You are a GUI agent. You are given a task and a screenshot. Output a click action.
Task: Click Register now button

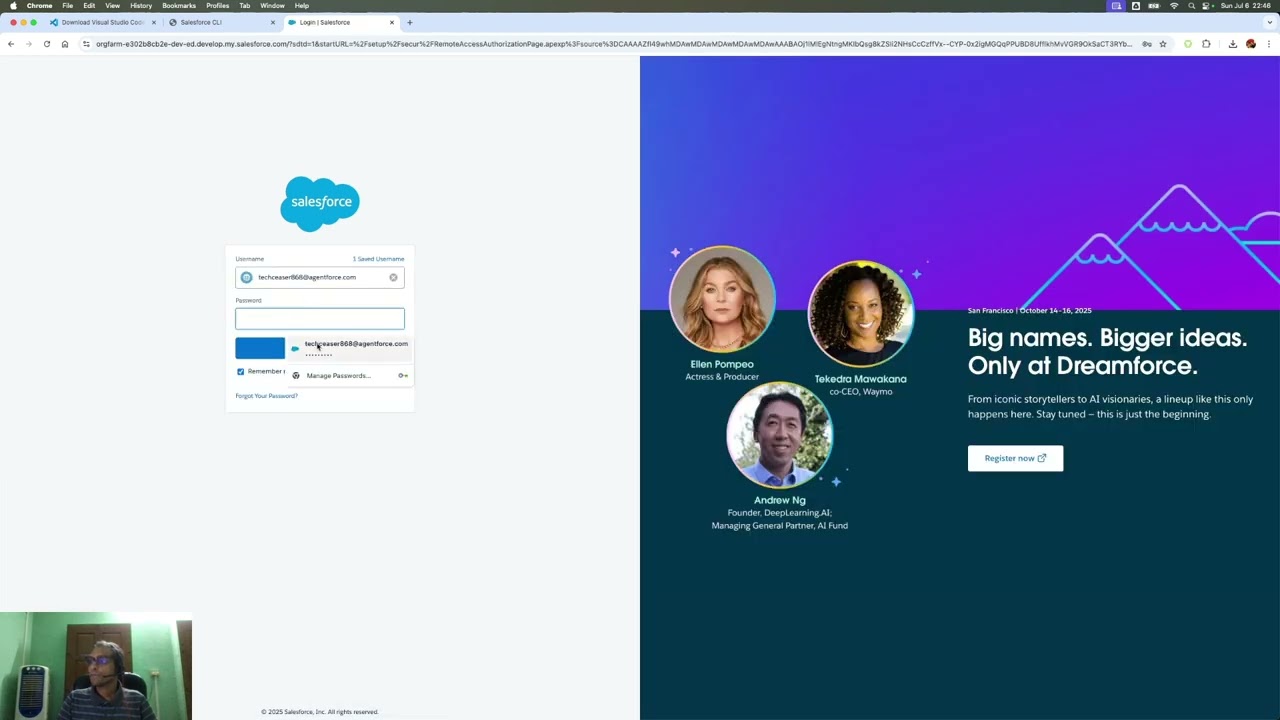click(1015, 458)
